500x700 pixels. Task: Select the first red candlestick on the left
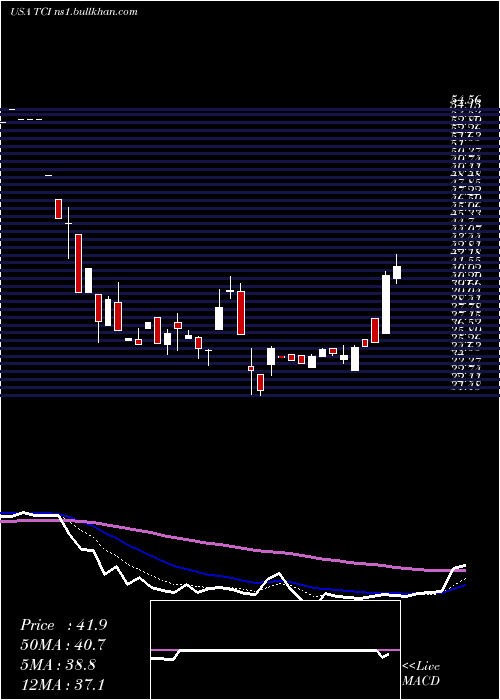pos(58,209)
